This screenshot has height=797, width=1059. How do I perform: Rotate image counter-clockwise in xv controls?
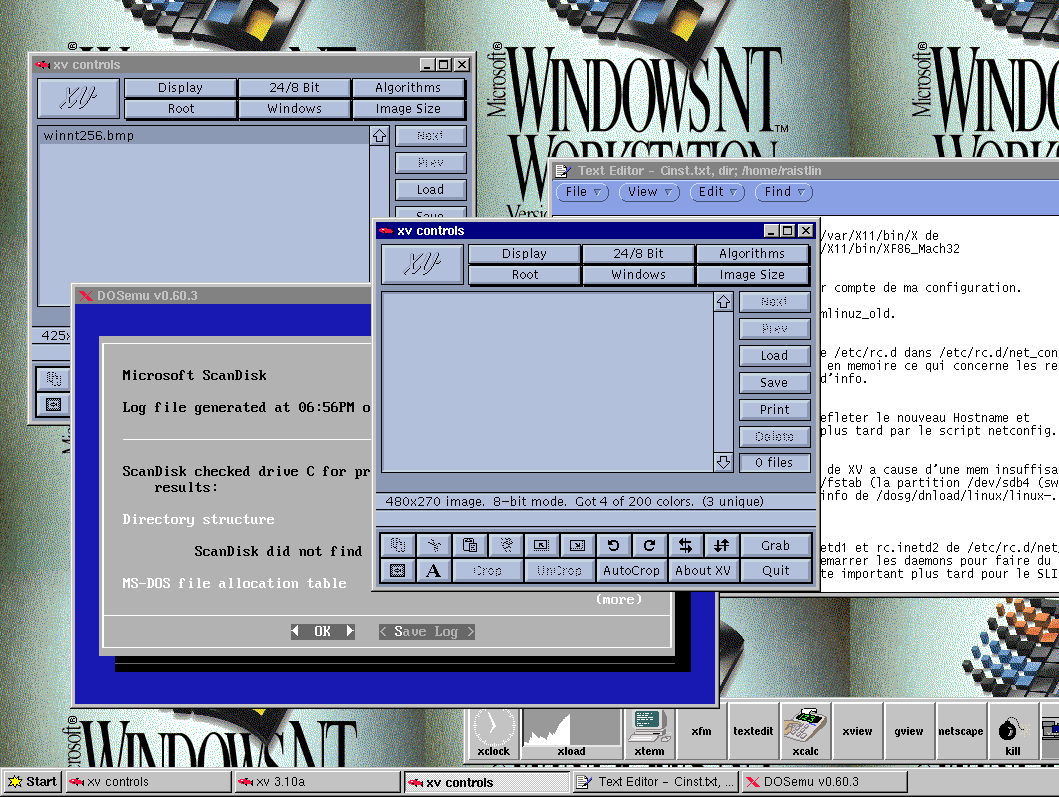pyautogui.click(x=613, y=545)
